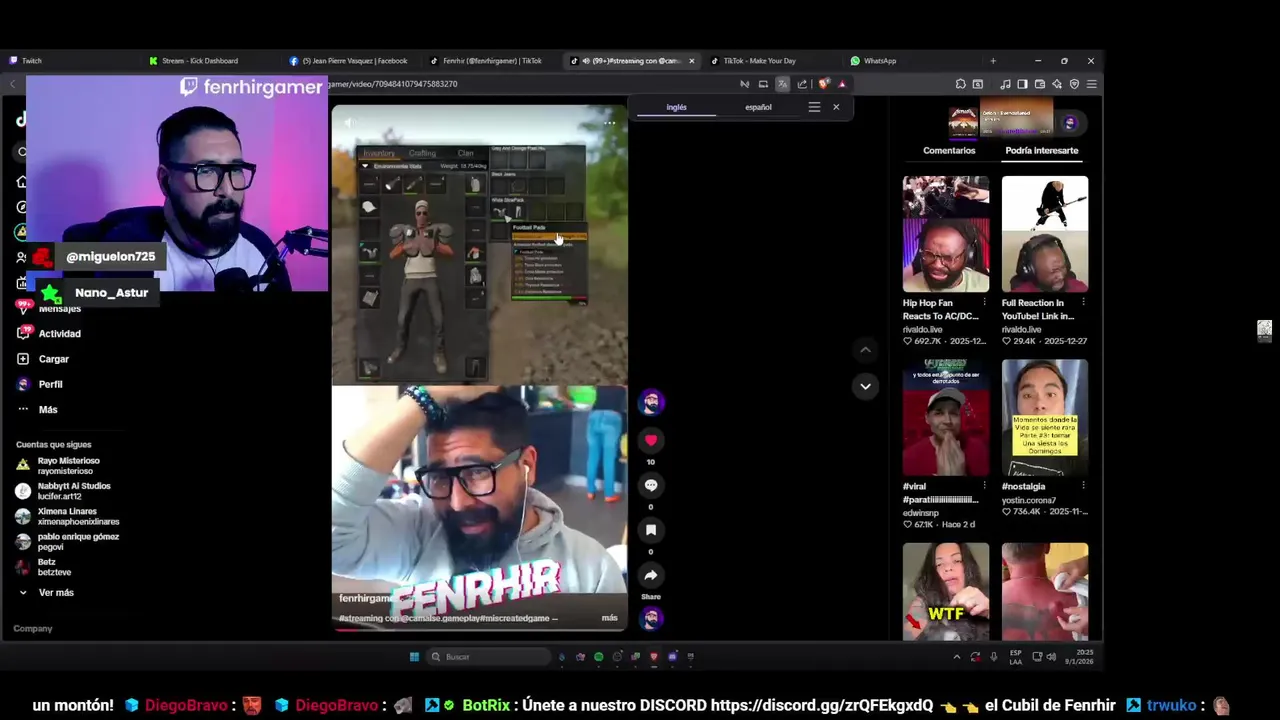Click the Brave Rewards triangle icon
The image size is (1280, 720).
click(842, 84)
